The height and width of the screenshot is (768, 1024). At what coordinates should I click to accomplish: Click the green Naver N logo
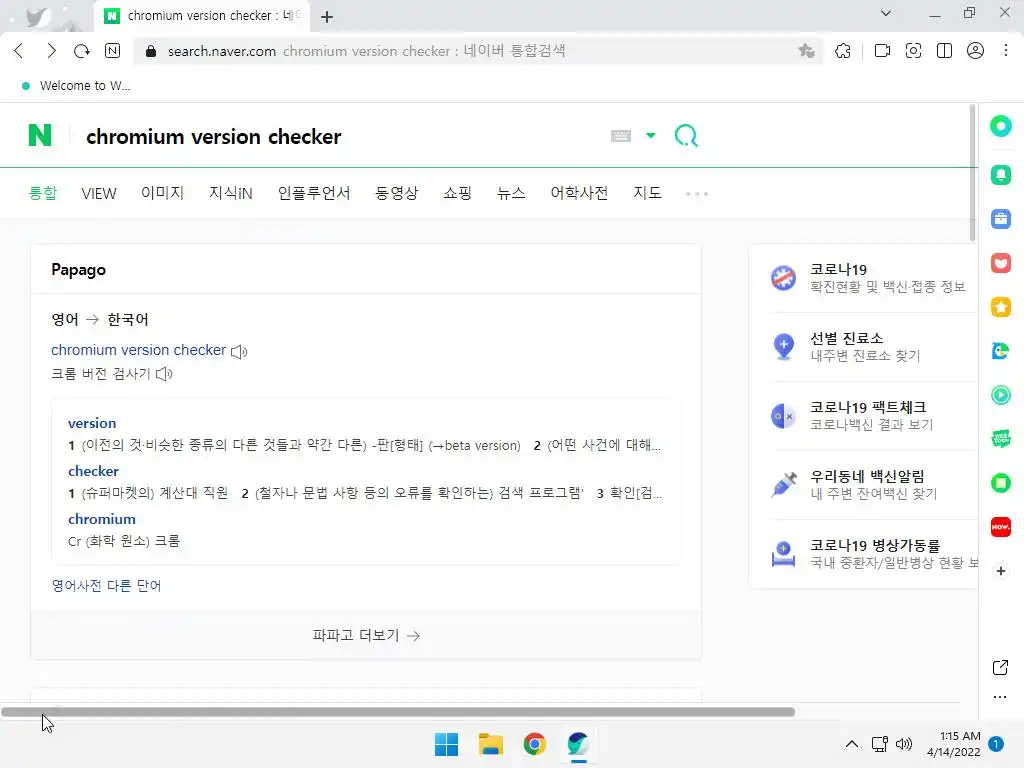coord(40,135)
